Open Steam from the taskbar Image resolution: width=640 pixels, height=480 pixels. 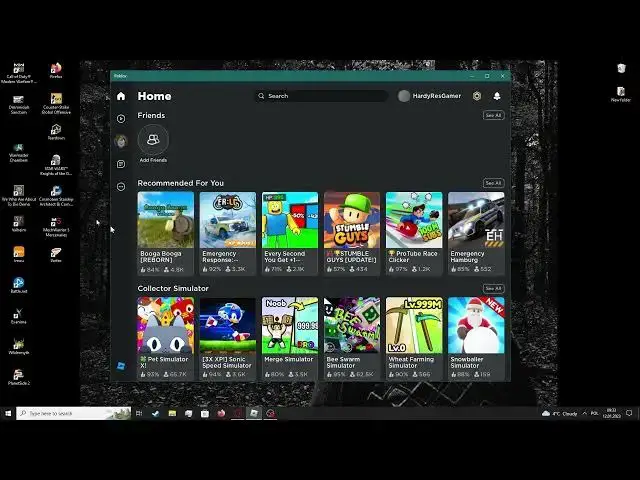tap(156, 413)
